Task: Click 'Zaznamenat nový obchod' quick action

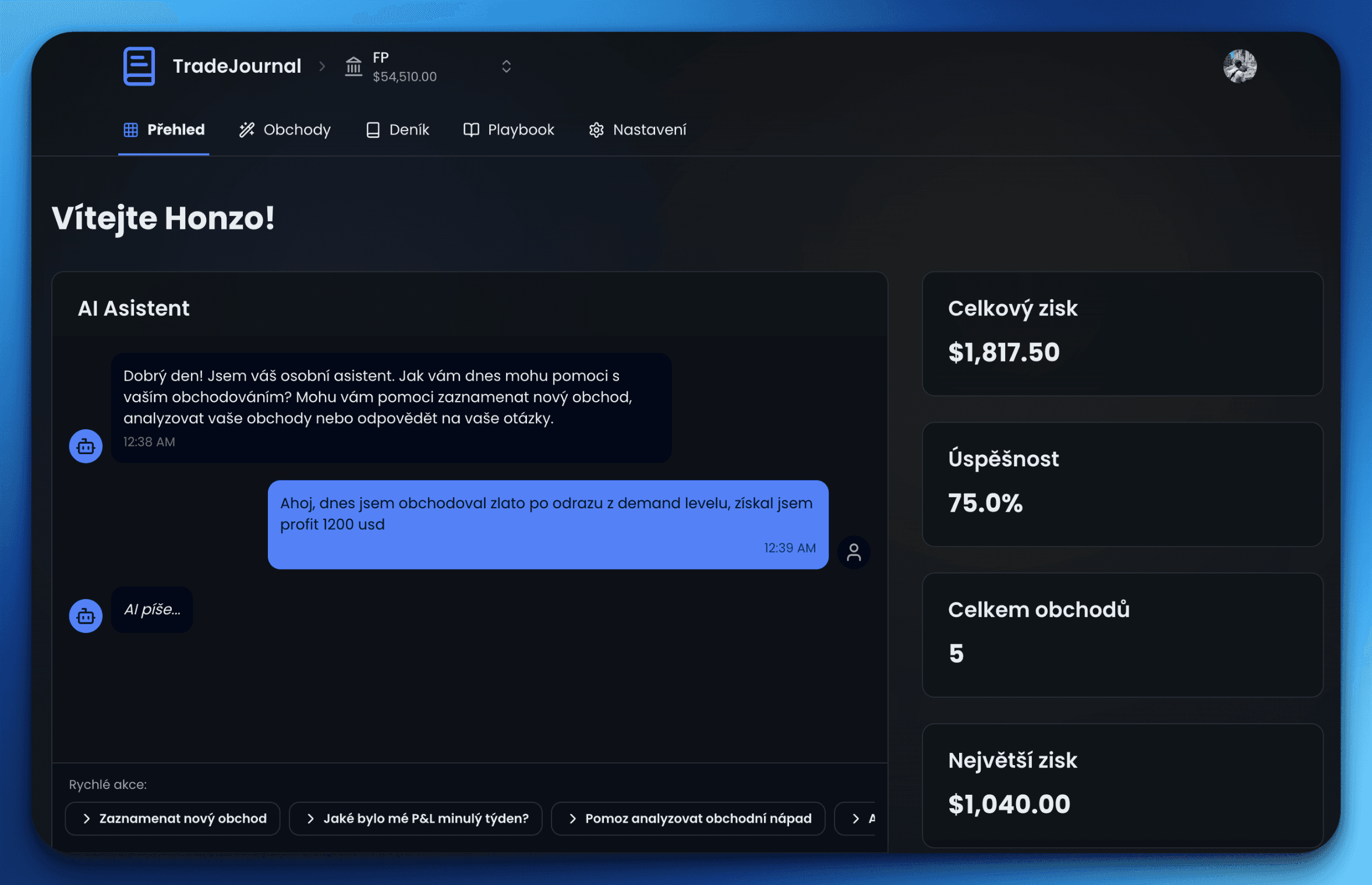Action: [172, 818]
